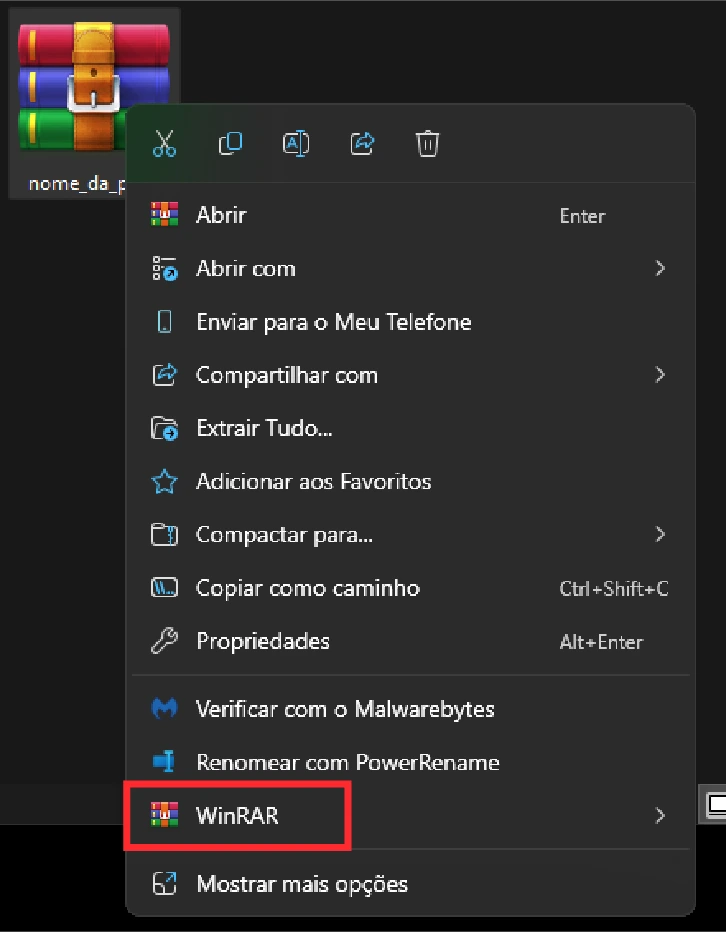Click the Share icon in top row
Viewport: 726px width, 932px height.
click(362, 144)
